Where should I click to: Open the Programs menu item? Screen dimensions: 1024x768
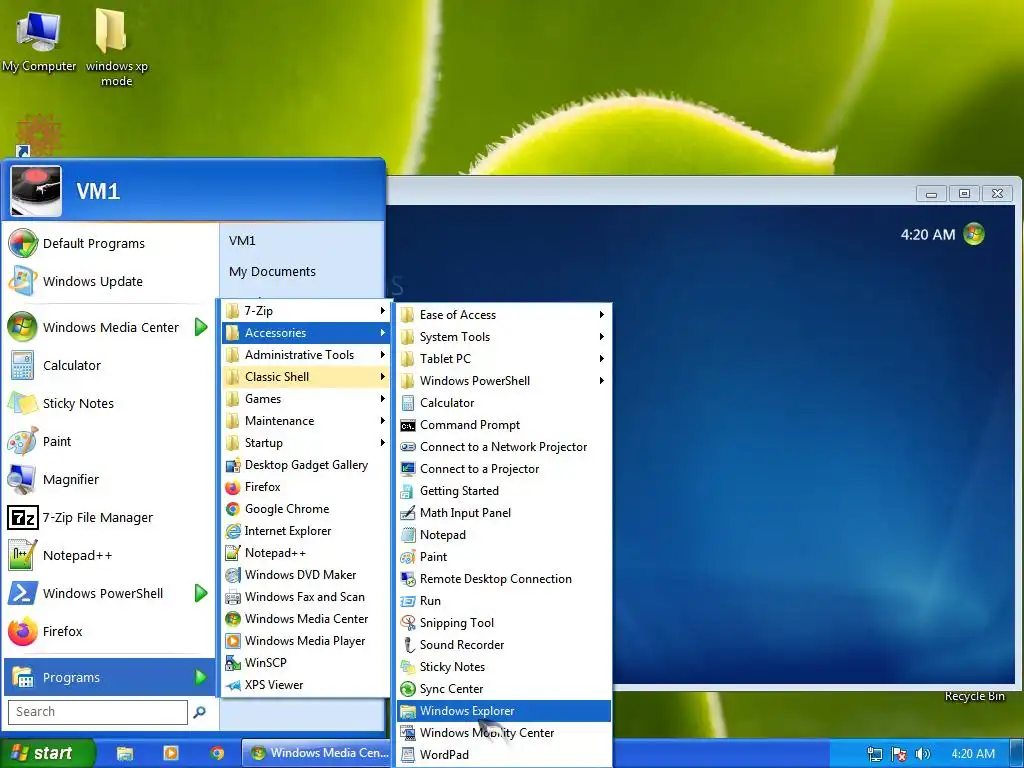[x=109, y=677]
